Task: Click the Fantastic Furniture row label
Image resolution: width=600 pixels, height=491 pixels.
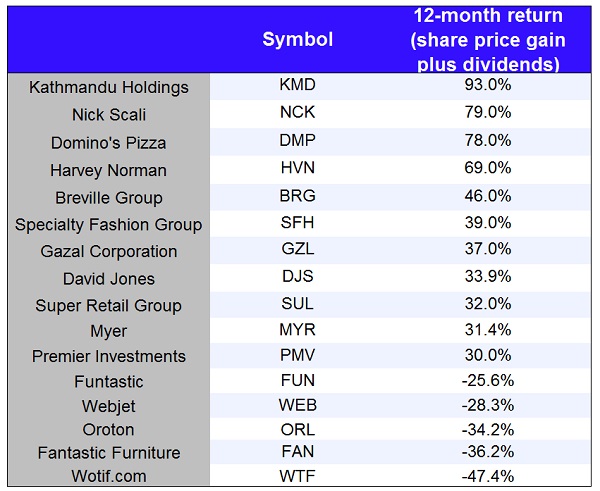Action: tap(109, 453)
